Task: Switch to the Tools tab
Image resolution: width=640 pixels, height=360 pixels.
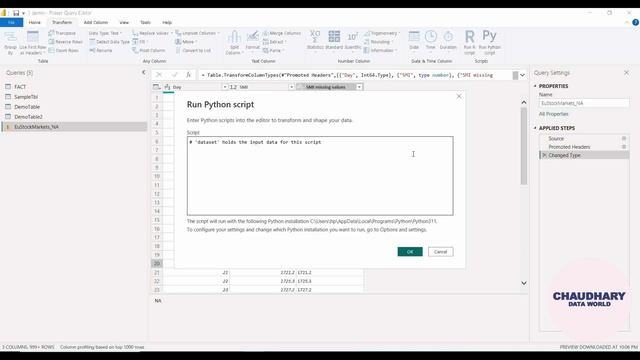Action: (145, 22)
